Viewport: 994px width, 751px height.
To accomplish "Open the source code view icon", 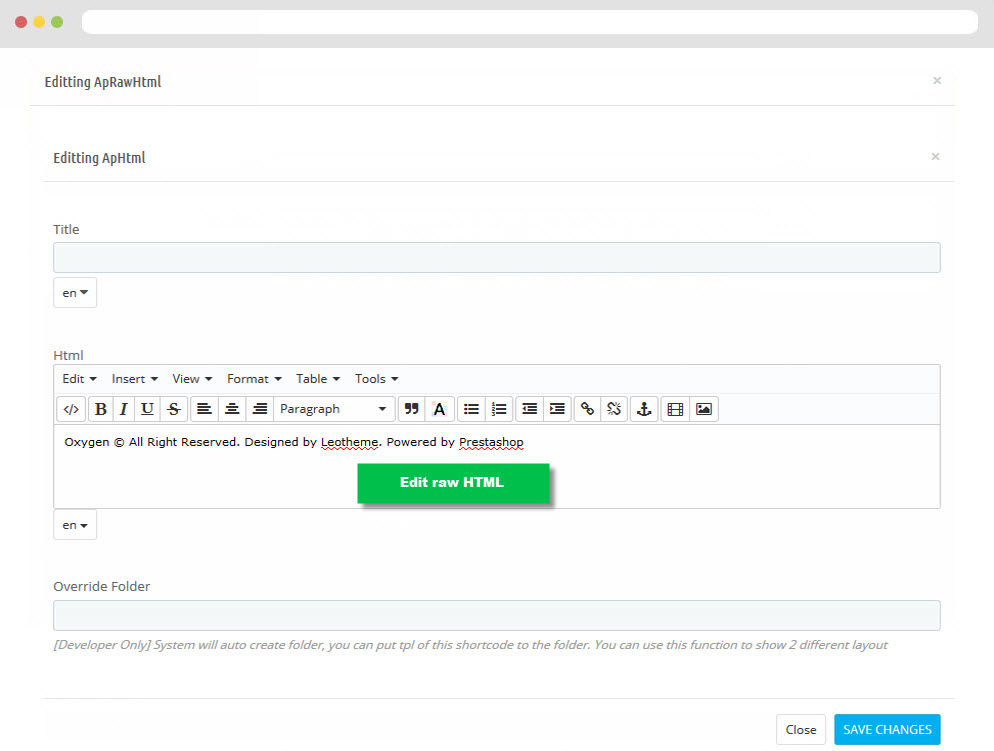I will (71, 409).
